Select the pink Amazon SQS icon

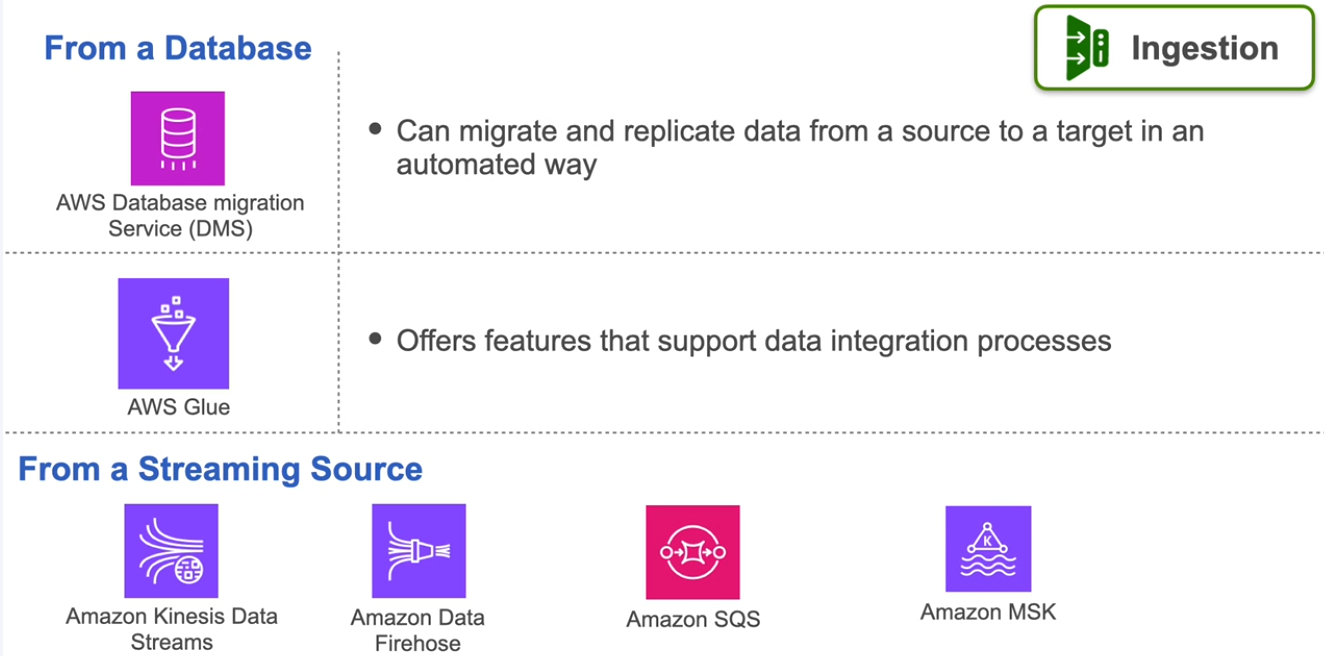[x=692, y=551]
